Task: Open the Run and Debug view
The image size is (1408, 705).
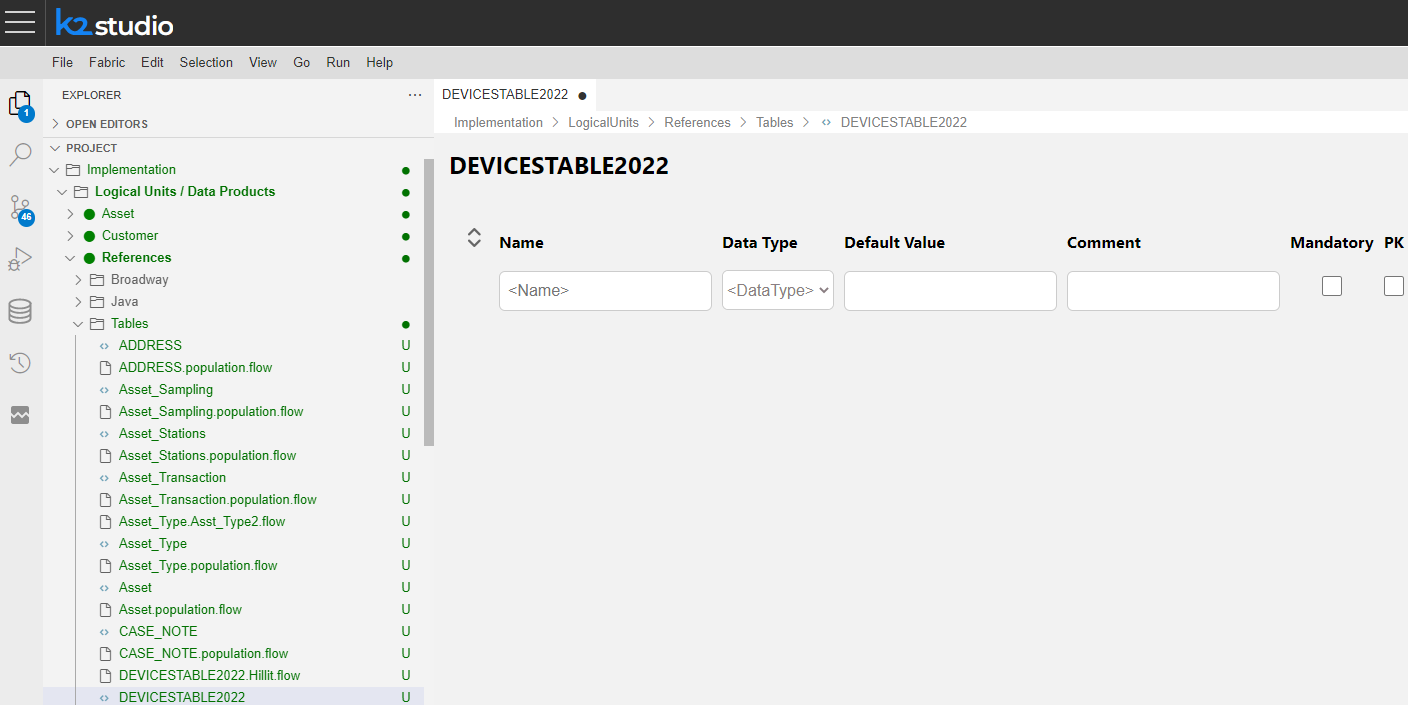Action: click(20, 260)
